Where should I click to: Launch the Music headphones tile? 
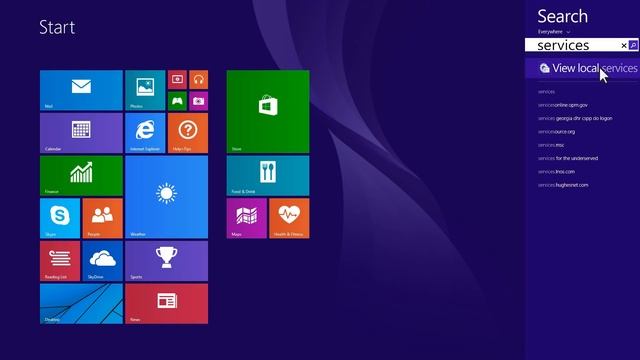tap(198, 80)
